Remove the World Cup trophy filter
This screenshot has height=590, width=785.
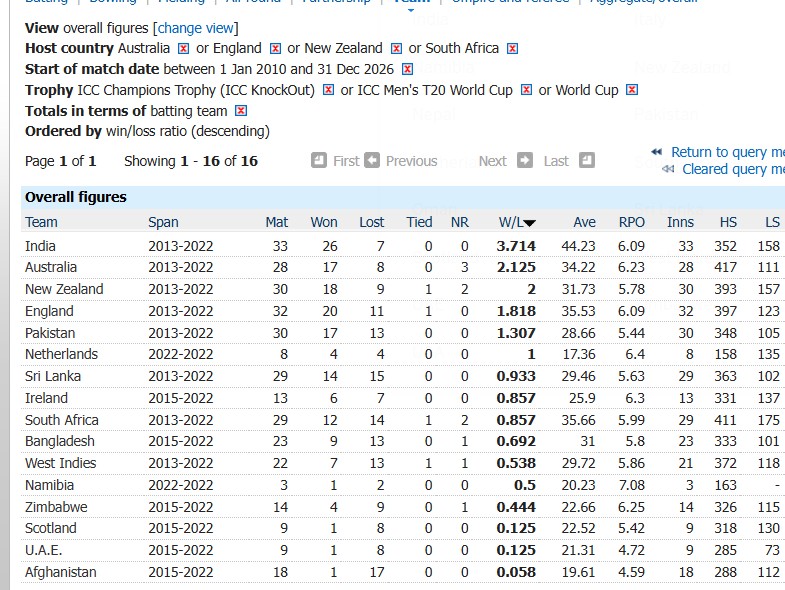point(632,90)
